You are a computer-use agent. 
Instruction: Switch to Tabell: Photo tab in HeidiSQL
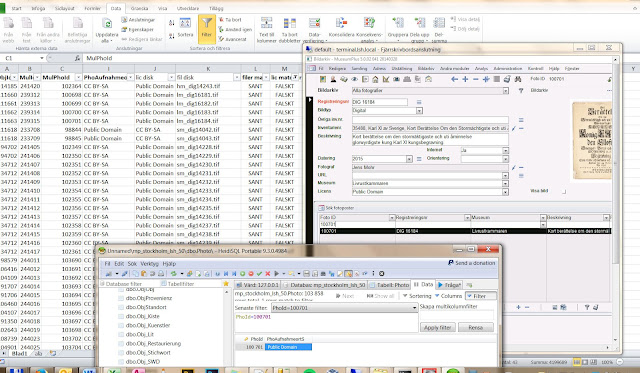click(x=389, y=285)
